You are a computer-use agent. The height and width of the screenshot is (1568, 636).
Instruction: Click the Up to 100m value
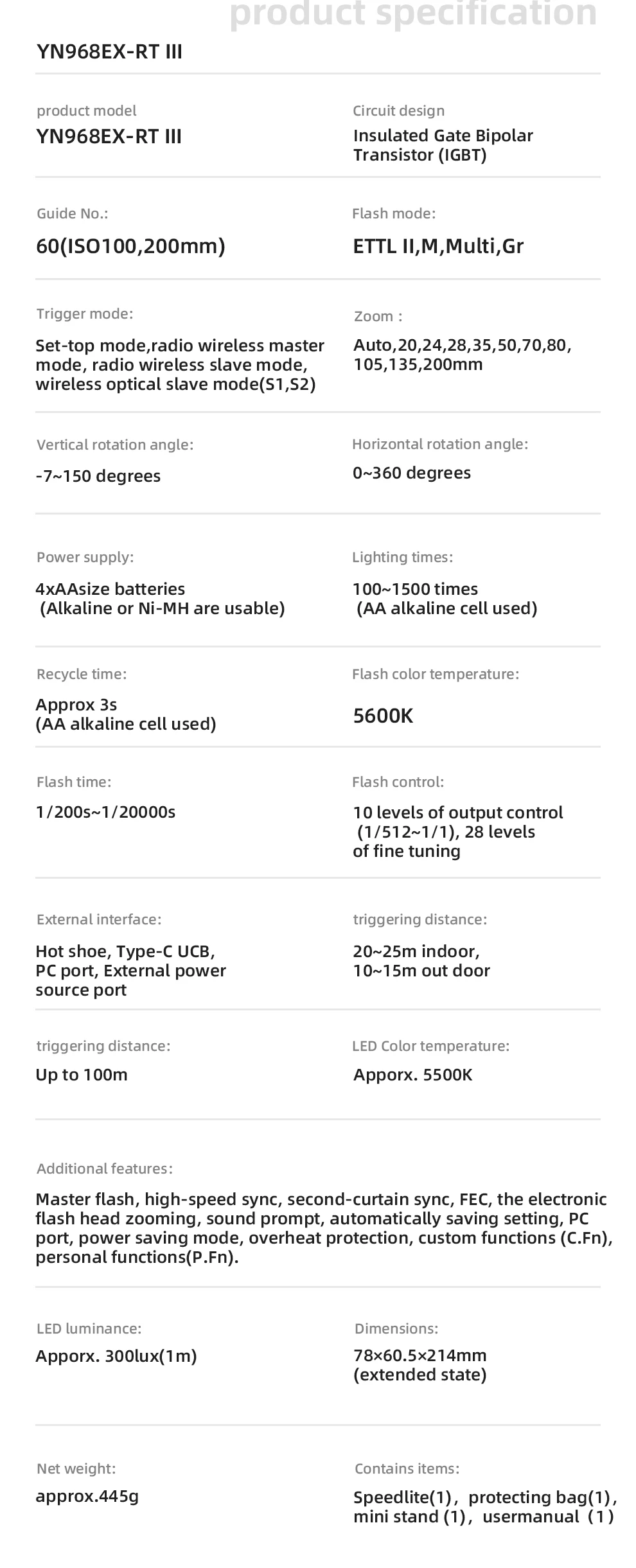point(82,1075)
